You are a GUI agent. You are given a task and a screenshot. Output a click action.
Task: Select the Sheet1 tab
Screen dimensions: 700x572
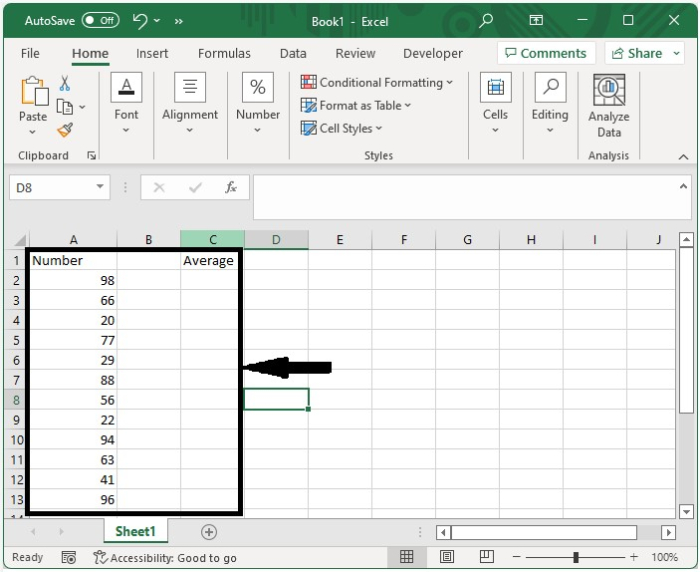tap(135, 531)
